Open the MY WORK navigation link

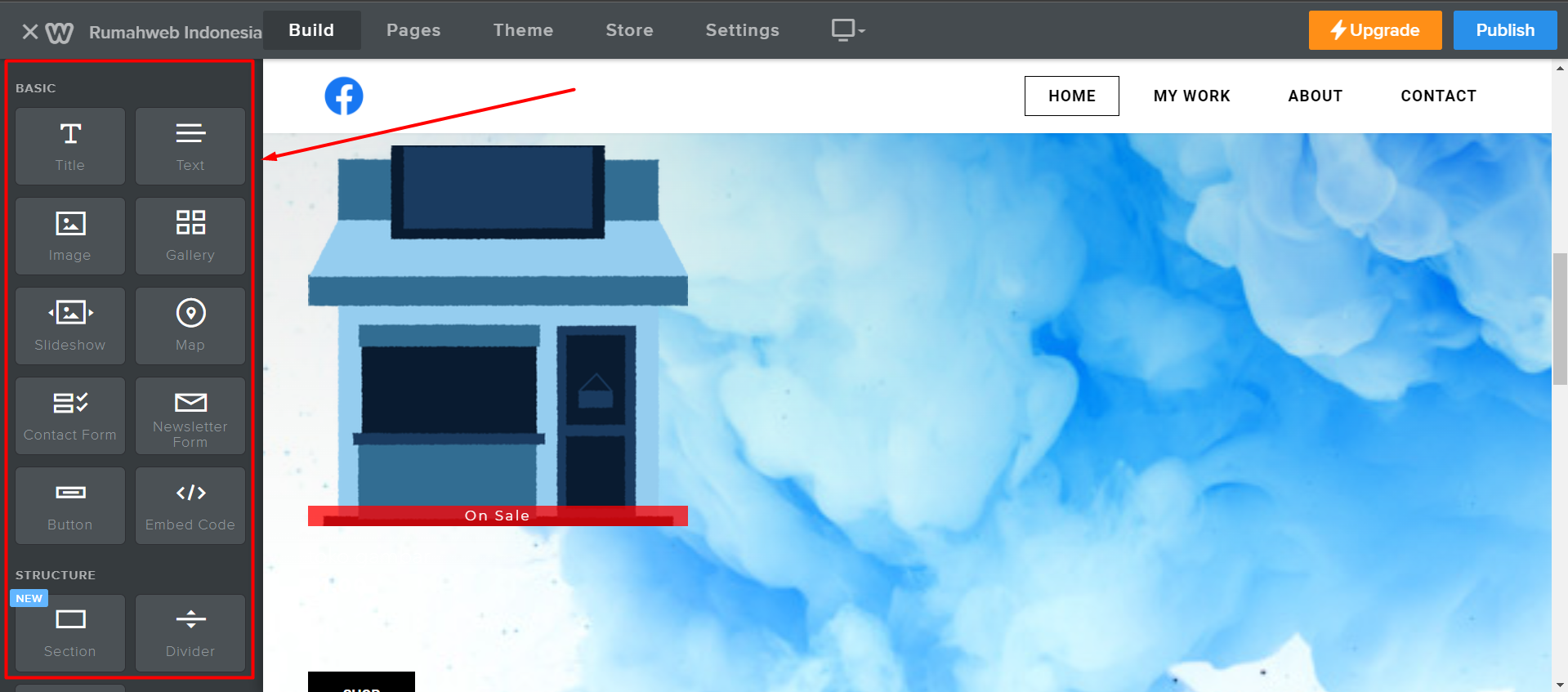pos(1191,96)
